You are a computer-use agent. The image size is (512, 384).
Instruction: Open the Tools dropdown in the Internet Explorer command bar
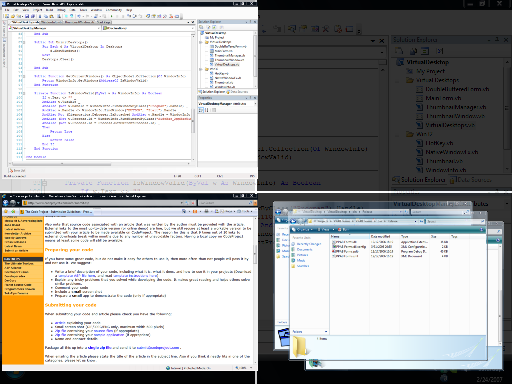coord(246,211)
